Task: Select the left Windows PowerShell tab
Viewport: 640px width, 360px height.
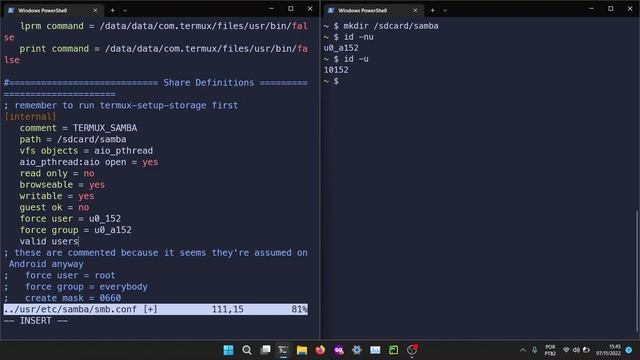Action: pos(52,10)
